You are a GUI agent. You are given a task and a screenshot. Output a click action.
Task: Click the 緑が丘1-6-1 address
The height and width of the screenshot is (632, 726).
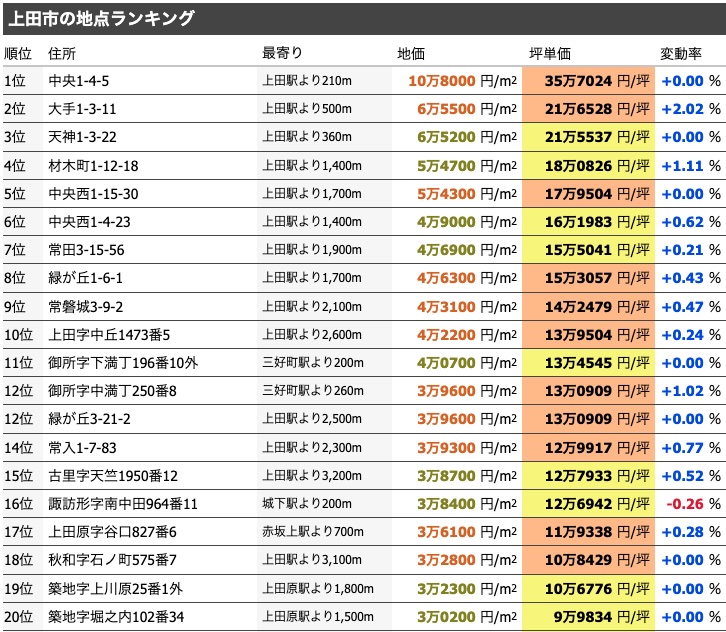click(x=85, y=278)
